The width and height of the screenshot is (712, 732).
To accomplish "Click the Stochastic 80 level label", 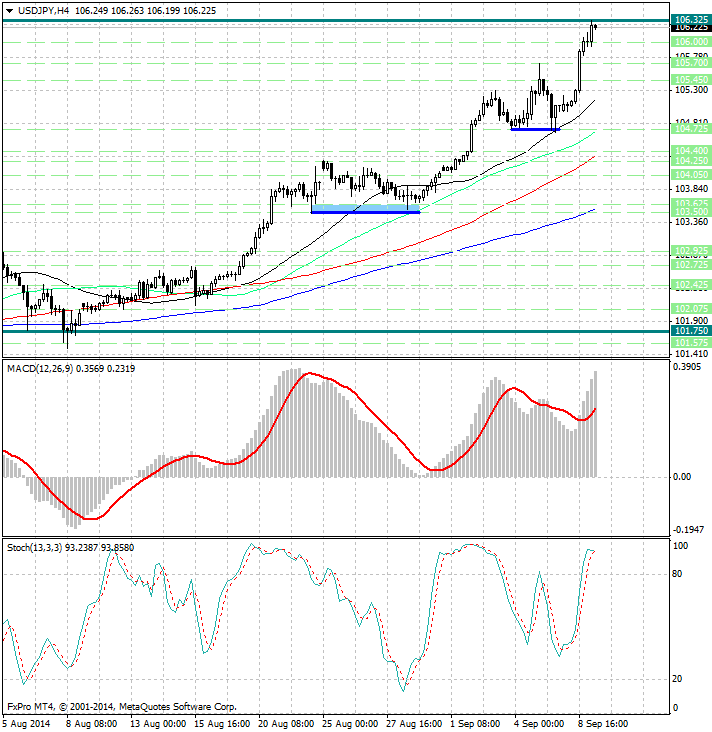I will [677, 574].
